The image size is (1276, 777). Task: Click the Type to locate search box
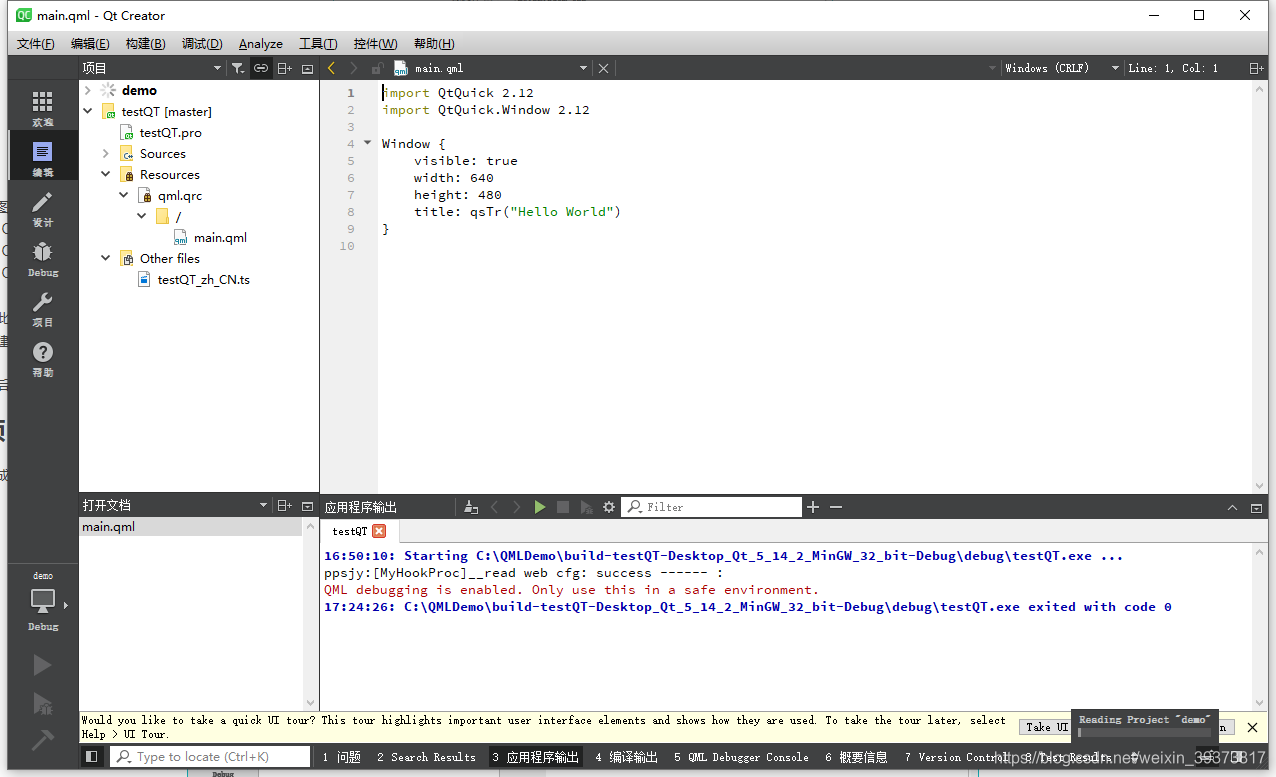[211, 757]
